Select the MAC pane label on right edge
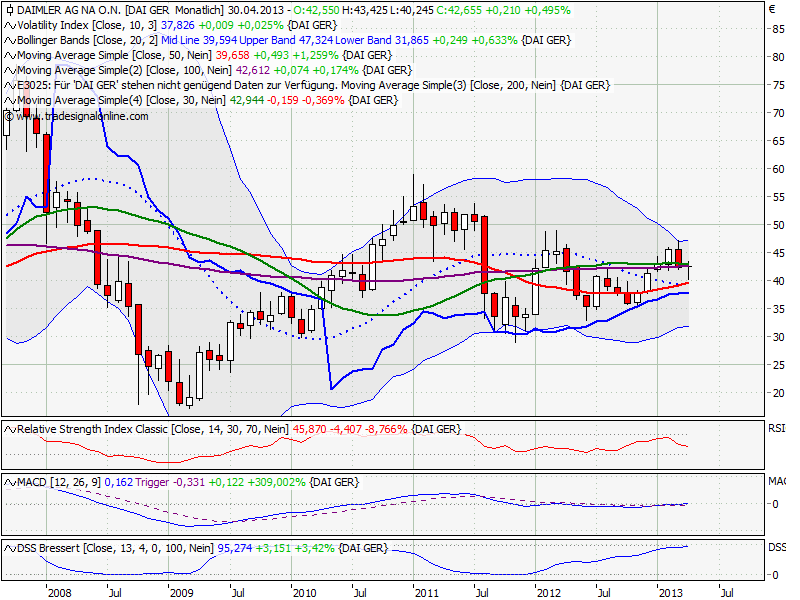 click(775, 482)
